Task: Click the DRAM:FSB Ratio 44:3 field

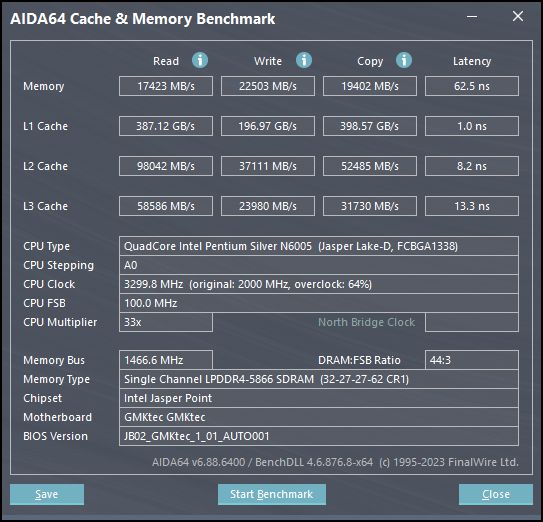Action: coord(472,360)
